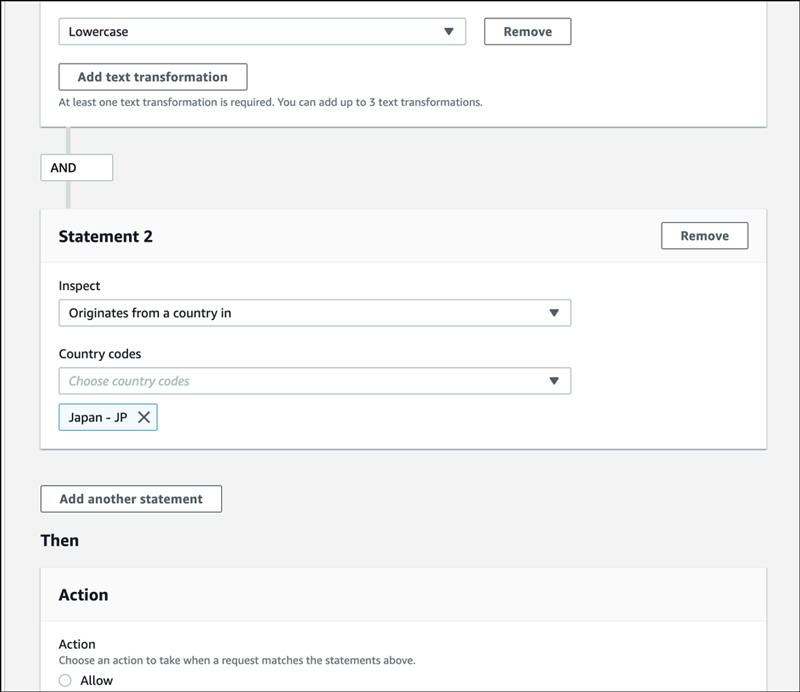Click the Lowercase dropdown arrow icon

click(x=449, y=32)
